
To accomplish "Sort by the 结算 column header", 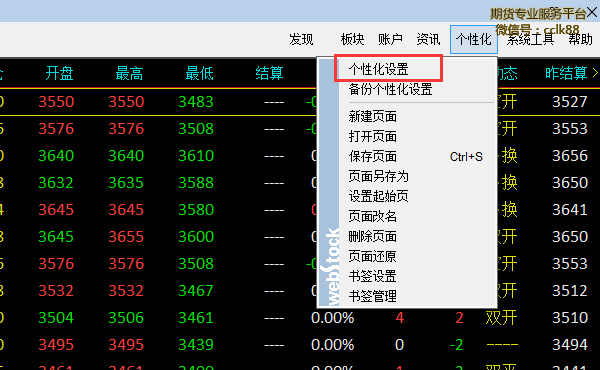I will [269, 73].
